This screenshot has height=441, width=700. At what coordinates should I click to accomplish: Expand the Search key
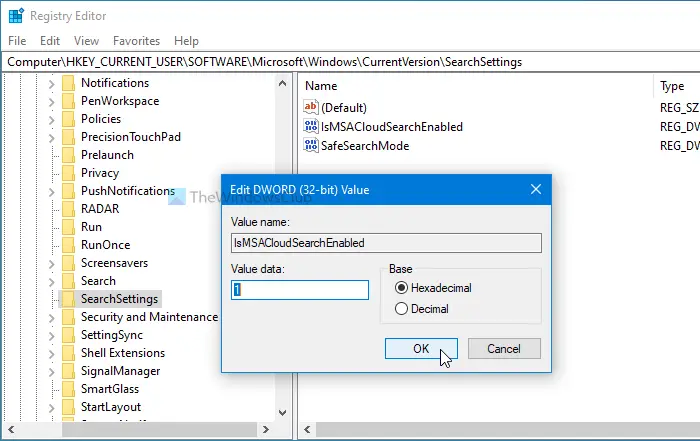point(51,282)
